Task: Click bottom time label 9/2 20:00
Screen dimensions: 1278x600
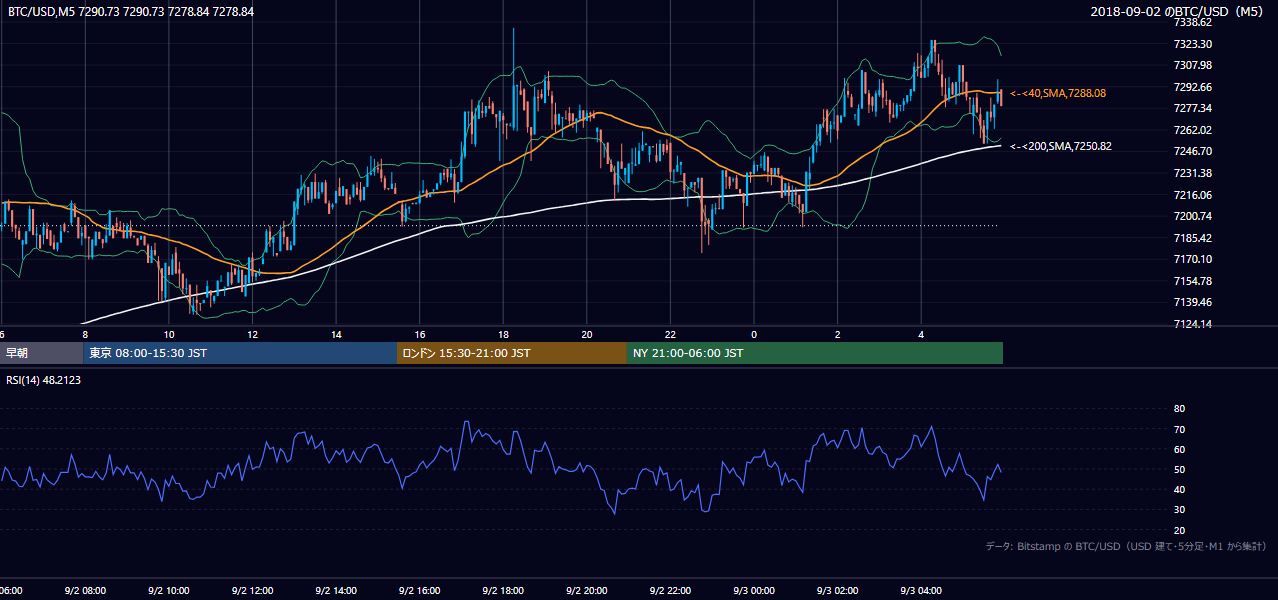Action: 587,590
